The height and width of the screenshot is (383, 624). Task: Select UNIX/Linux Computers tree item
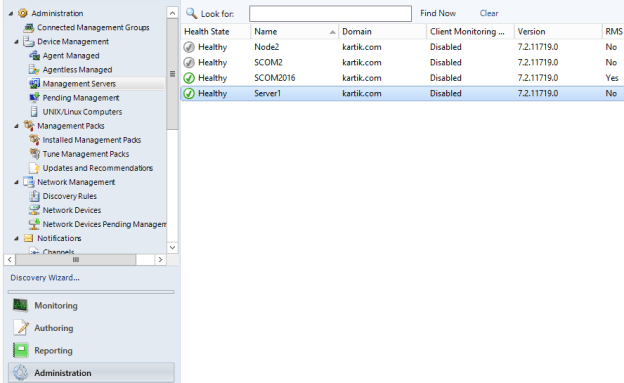pyautogui.click(x=82, y=112)
